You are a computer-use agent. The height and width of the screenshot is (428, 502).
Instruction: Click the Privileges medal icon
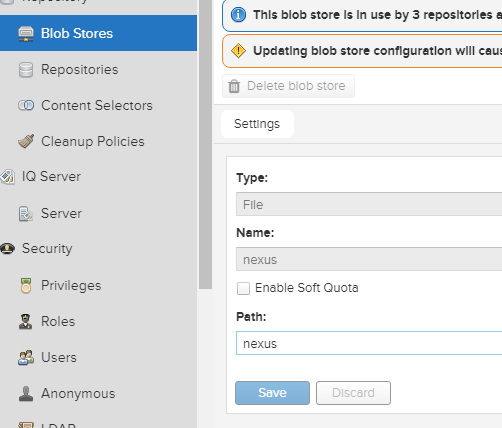point(26,286)
